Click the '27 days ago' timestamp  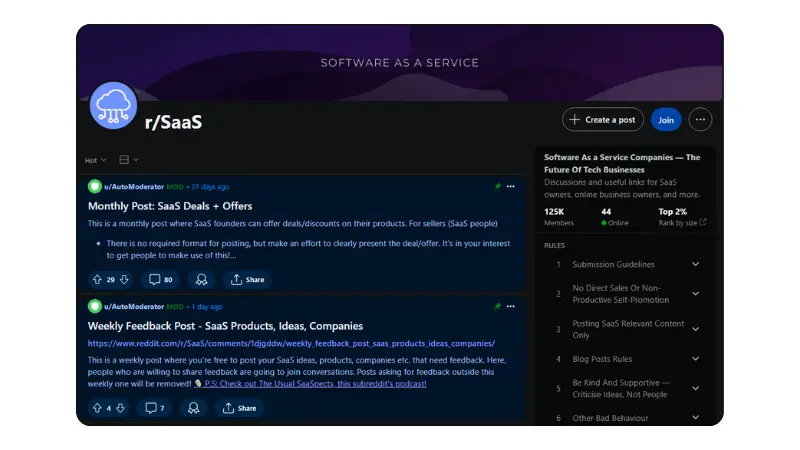[x=210, y=187]
